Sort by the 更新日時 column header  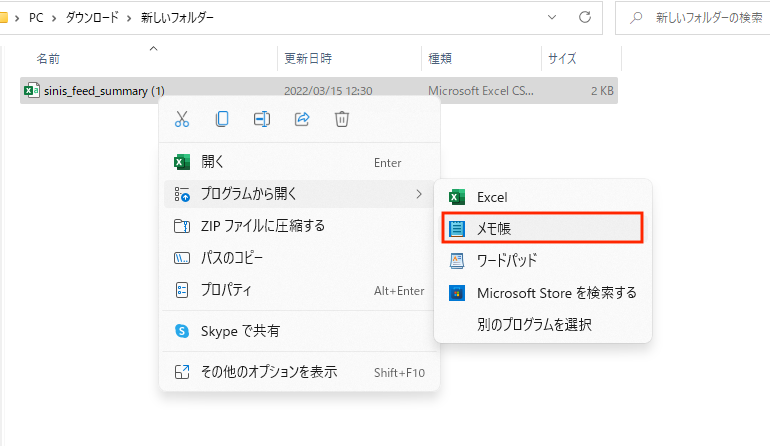pos(308,59)
